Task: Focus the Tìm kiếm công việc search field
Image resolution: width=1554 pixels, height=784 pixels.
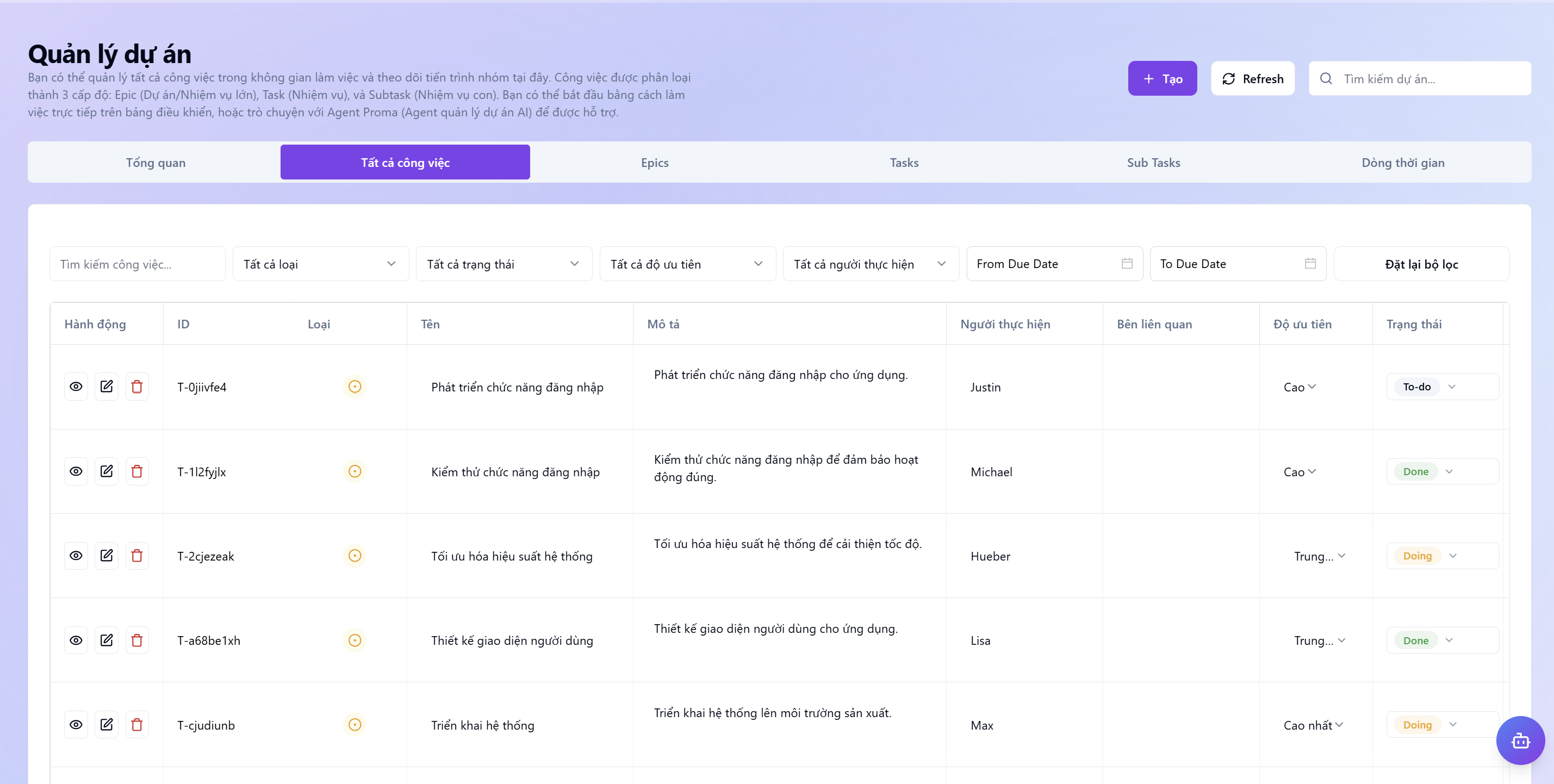Action: point(137,264)
